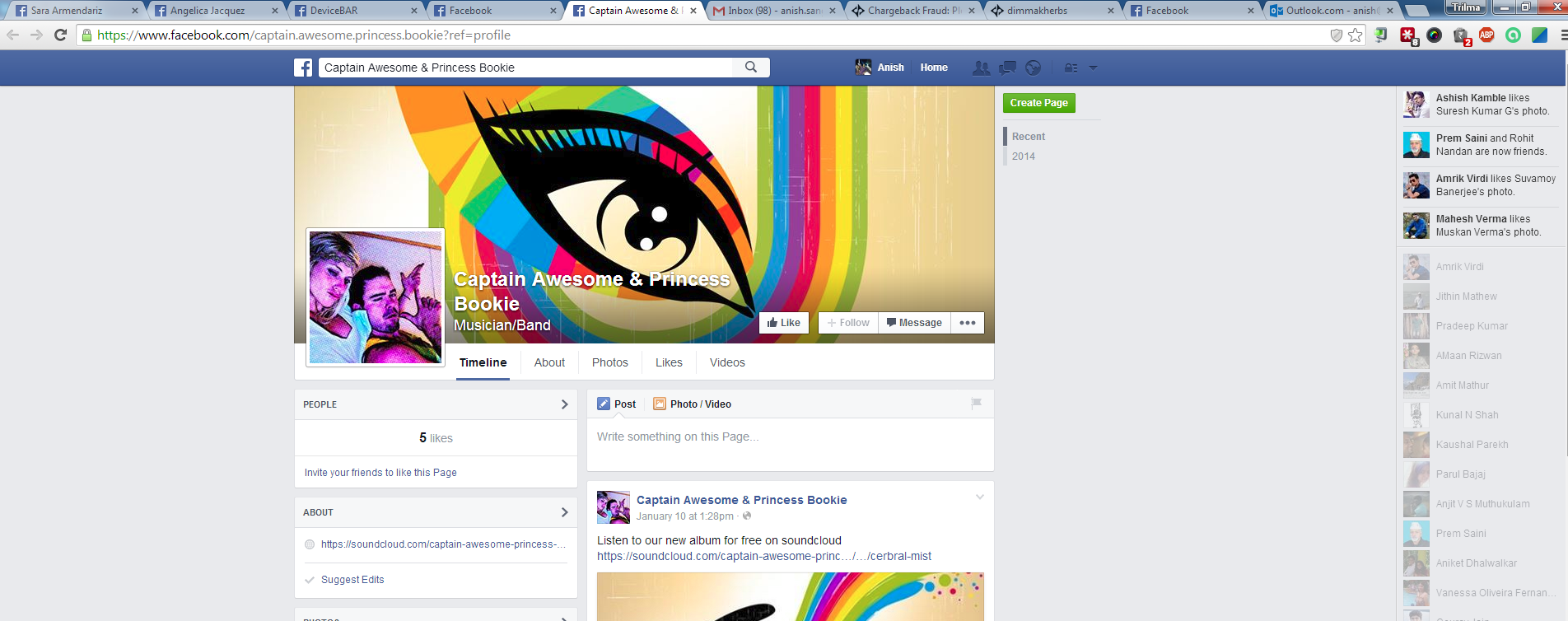Expand the ABOUT section chevron

tap(564, 512)
